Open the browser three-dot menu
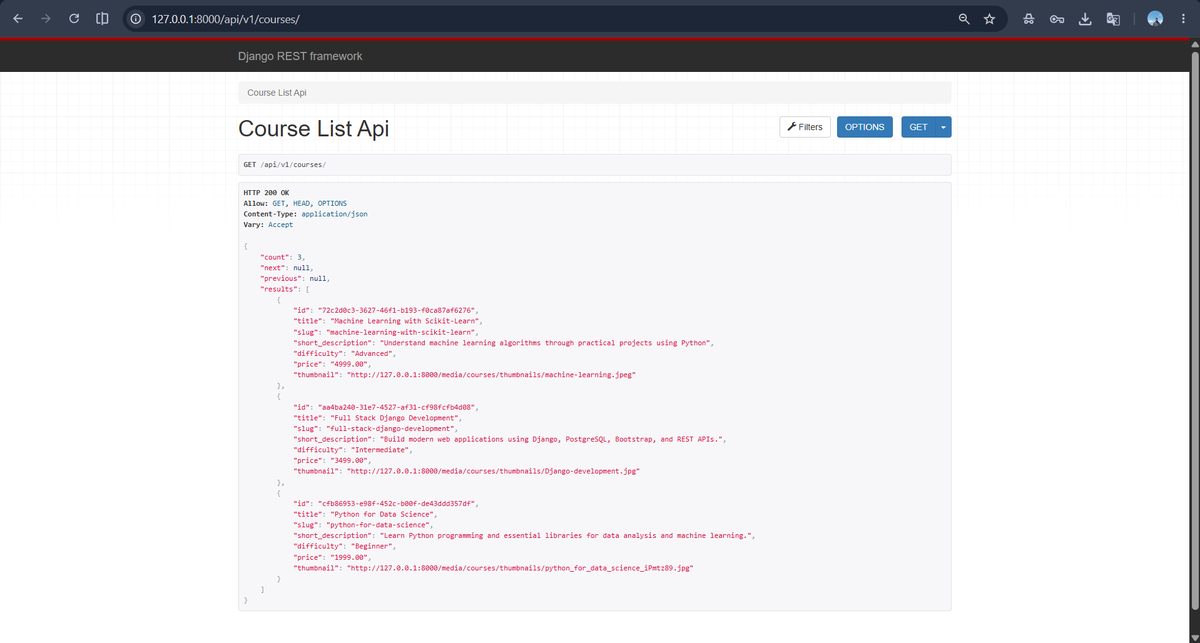This screenshot has width=1200, height=643. point(1183,19)
